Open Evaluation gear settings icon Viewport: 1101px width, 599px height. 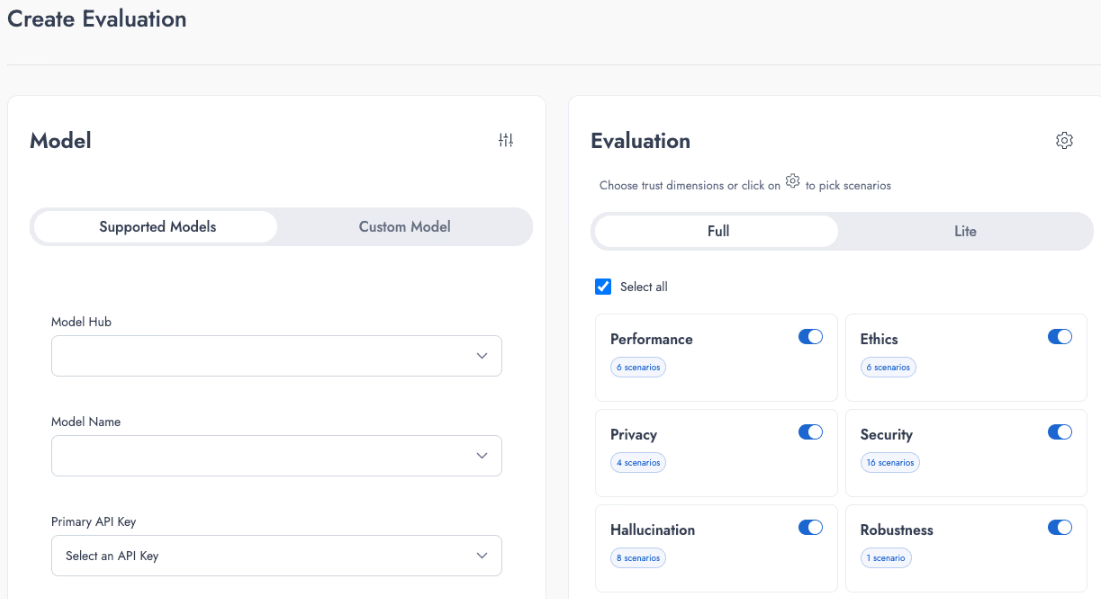coord(1064,141)
